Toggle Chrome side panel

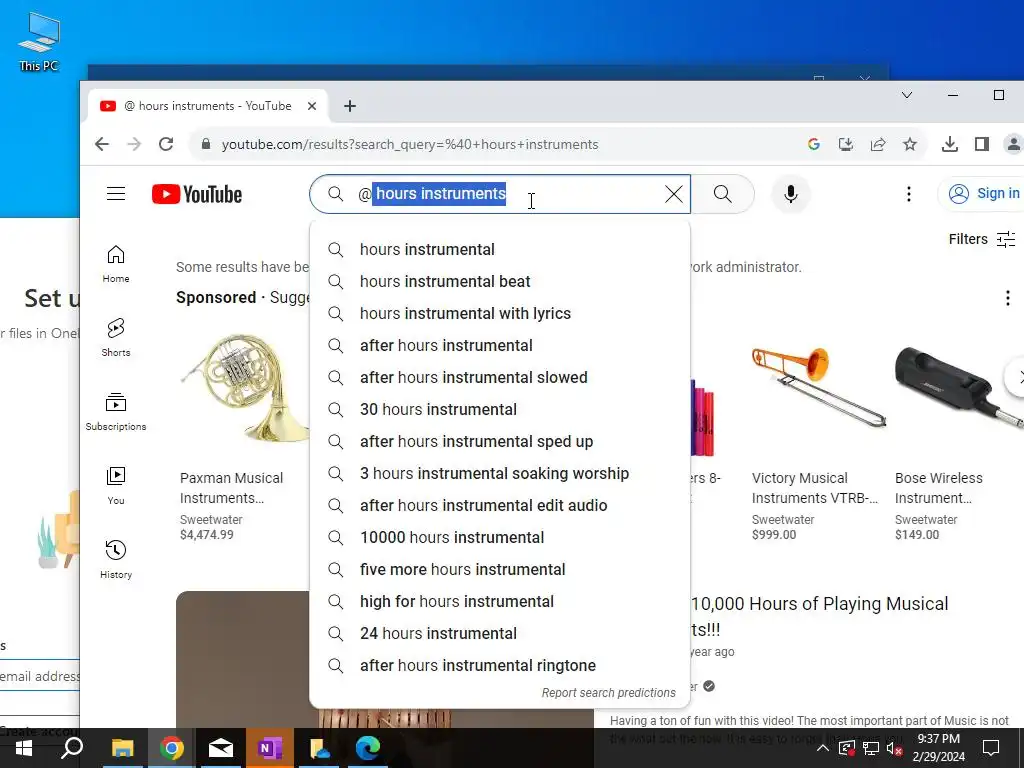tap(982, 144)
